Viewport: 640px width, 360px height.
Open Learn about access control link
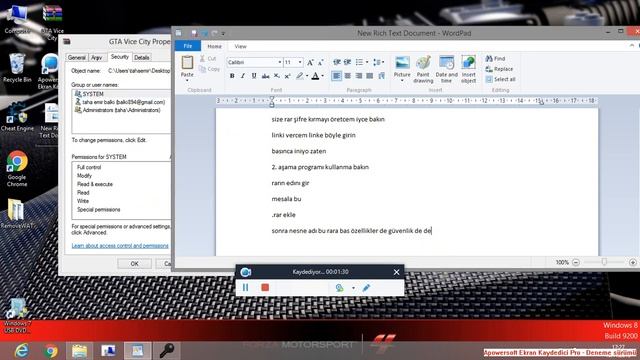(x=120, y=246)
